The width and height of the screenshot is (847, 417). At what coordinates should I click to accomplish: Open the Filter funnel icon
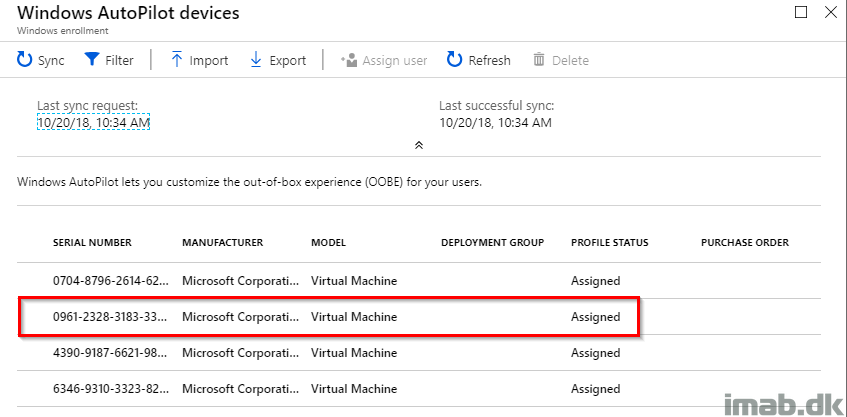(92, 59)
